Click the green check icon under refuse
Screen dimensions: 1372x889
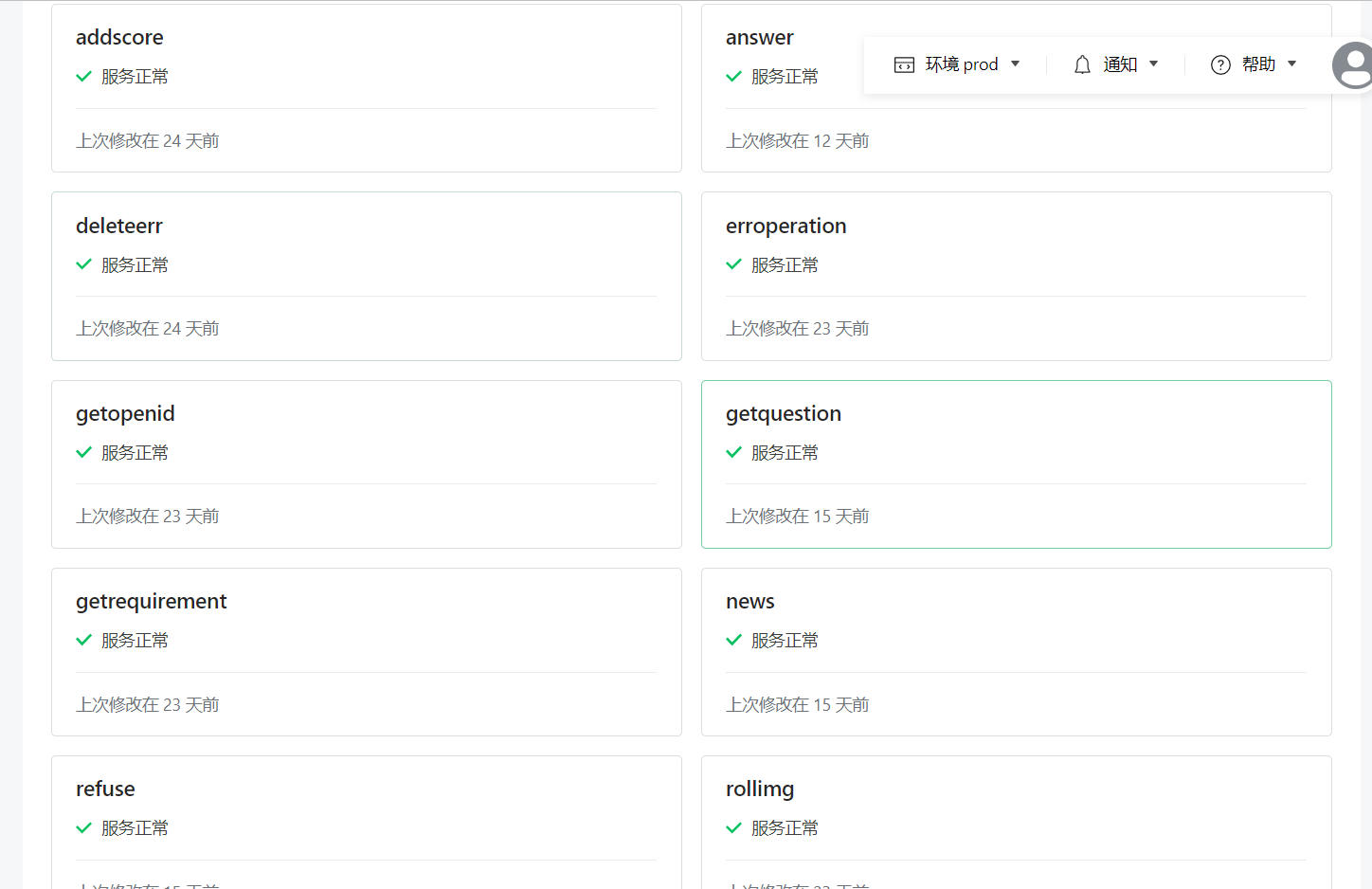pos(83,827)
